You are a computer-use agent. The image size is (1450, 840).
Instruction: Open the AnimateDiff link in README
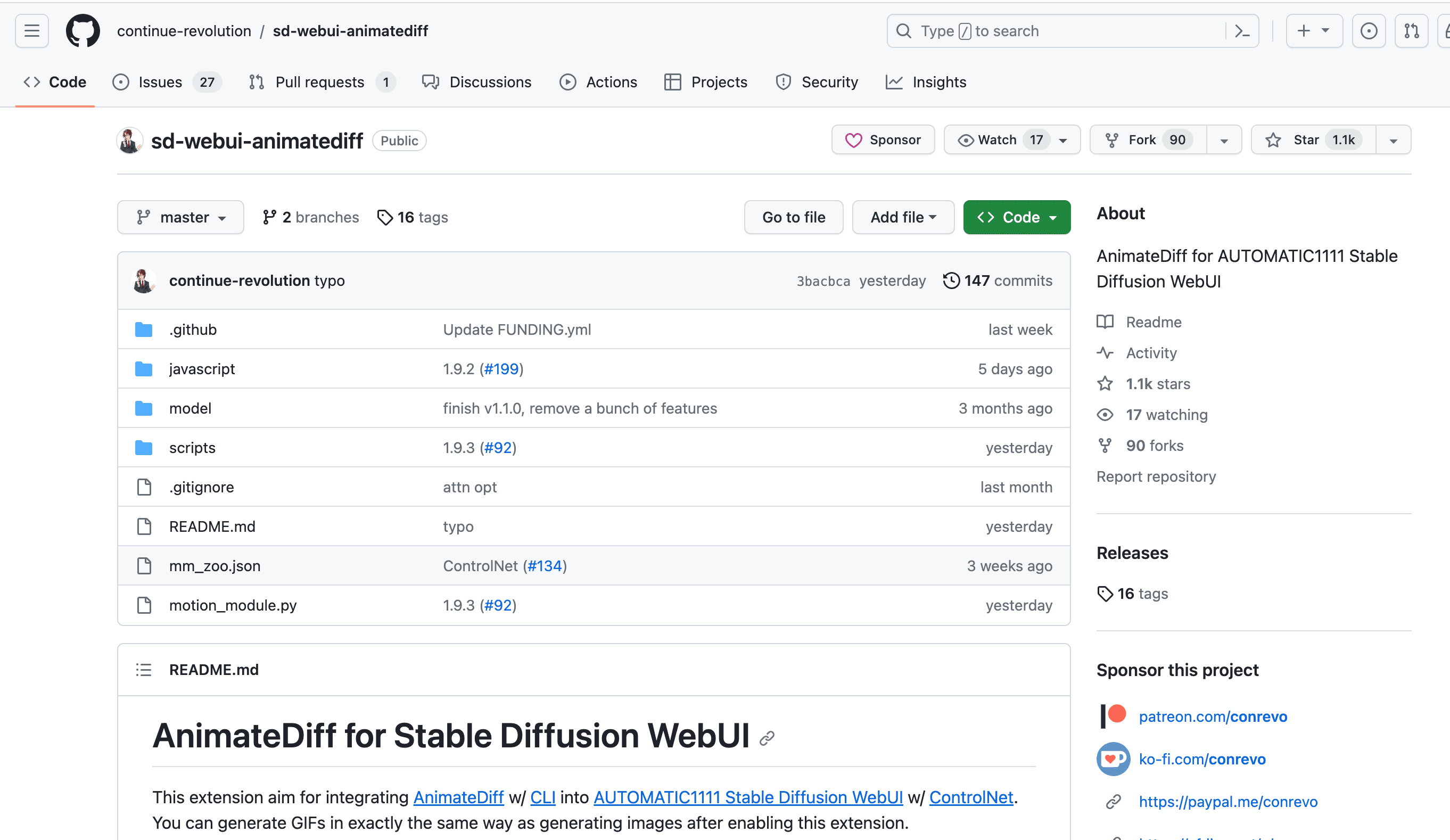click(458, 797)
